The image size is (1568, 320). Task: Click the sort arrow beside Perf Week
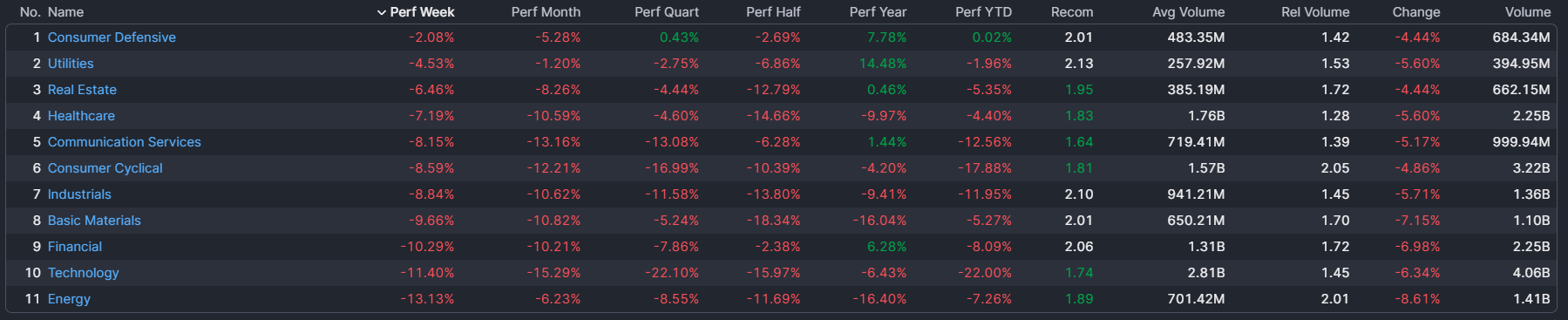381,12
